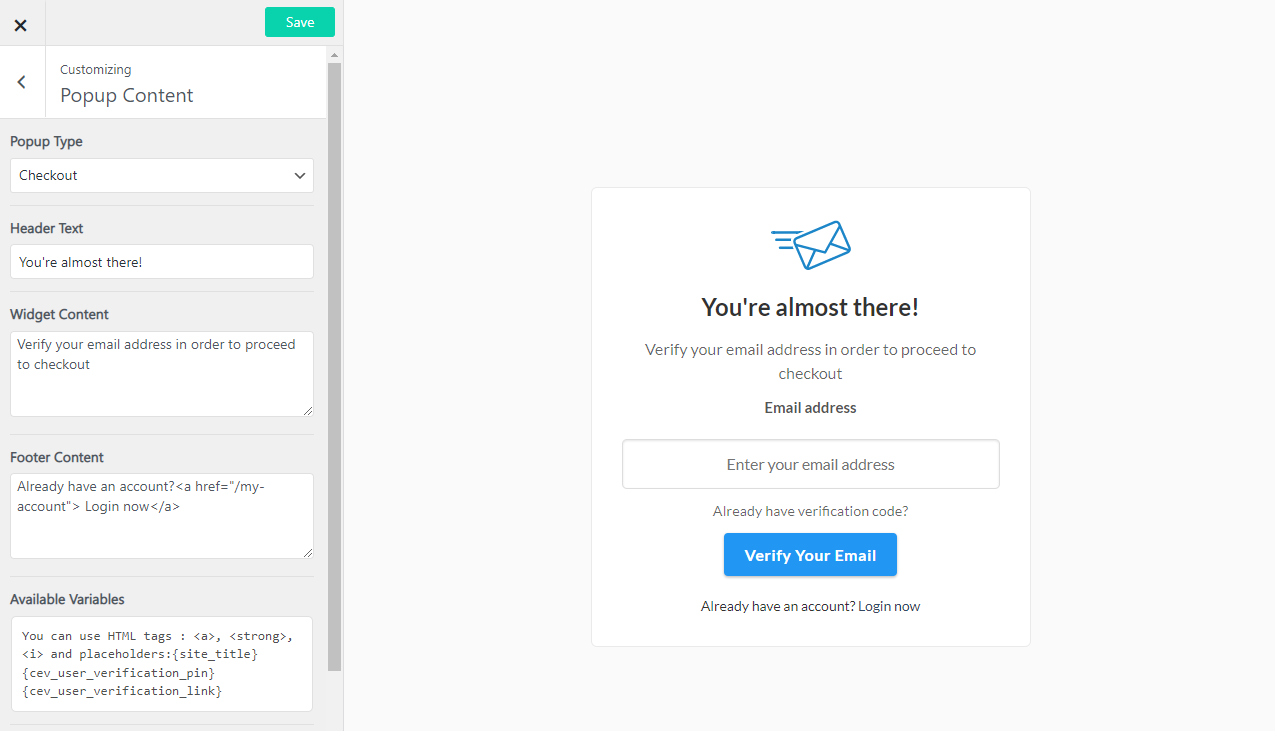Click the Already have verification code text
Viewport: 1275px width, 731px height.
pyautogui.click(x=810, y=510)
